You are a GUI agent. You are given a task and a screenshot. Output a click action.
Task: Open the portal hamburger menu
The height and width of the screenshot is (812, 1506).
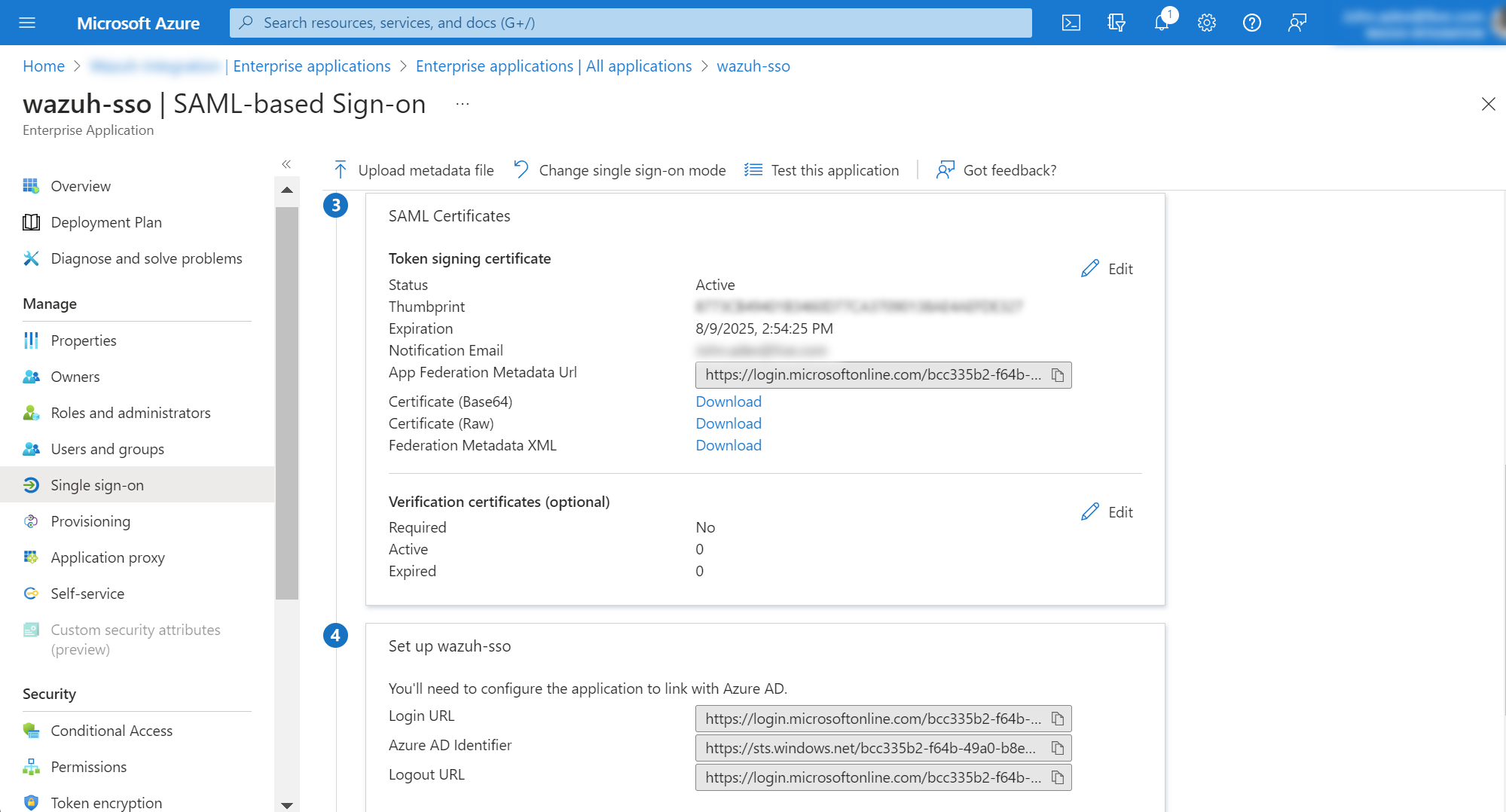click(27, 23)
